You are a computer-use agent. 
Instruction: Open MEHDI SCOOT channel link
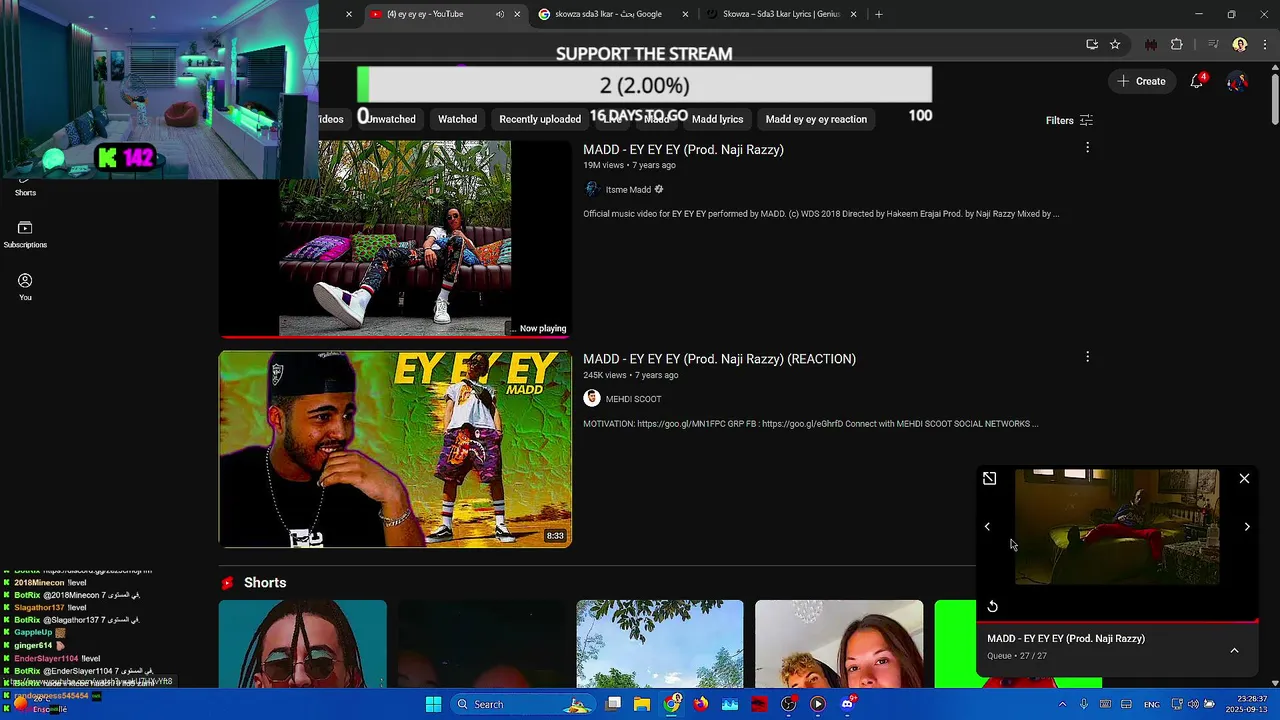(633, 399)
